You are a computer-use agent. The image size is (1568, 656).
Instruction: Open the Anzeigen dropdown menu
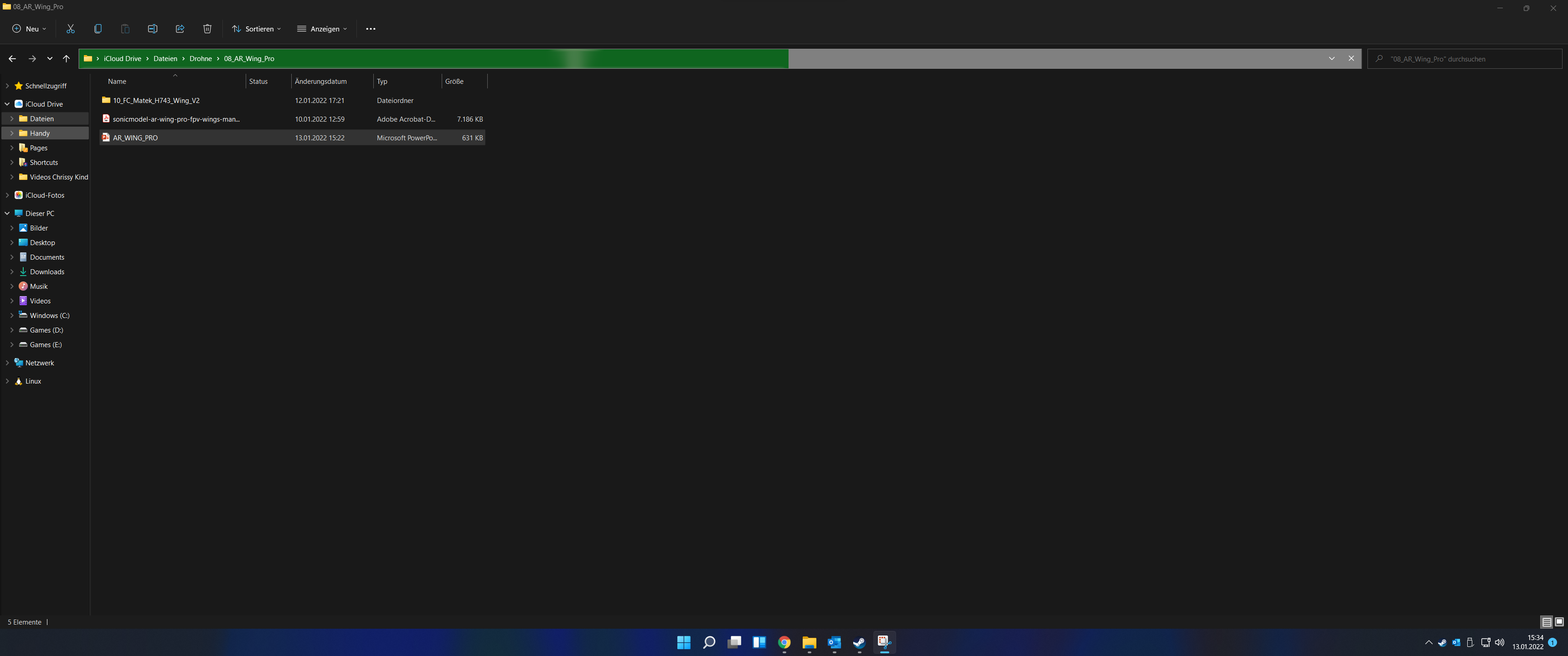point(322,29)
